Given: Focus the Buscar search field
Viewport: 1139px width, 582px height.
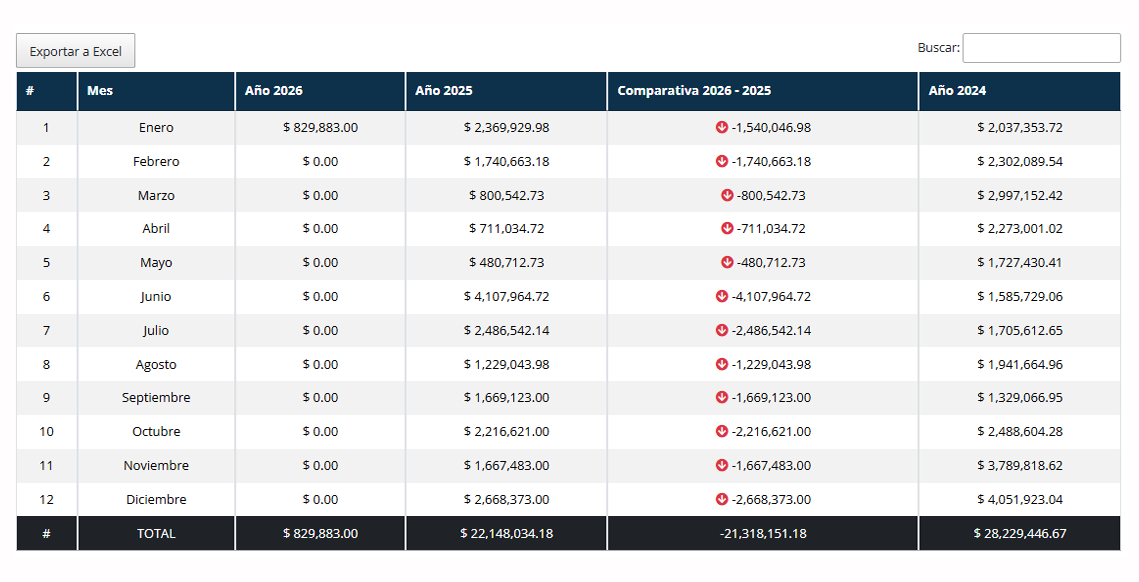Looking at the screenshot, I should 1040,48.
